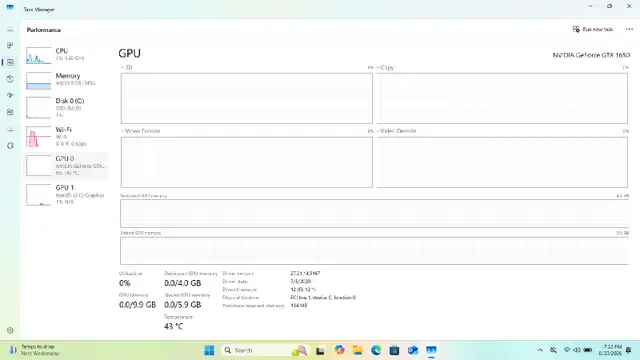Select the Wi-Fi performance item
This screenshot has height=360, width=640.
(x=66, y=136)
